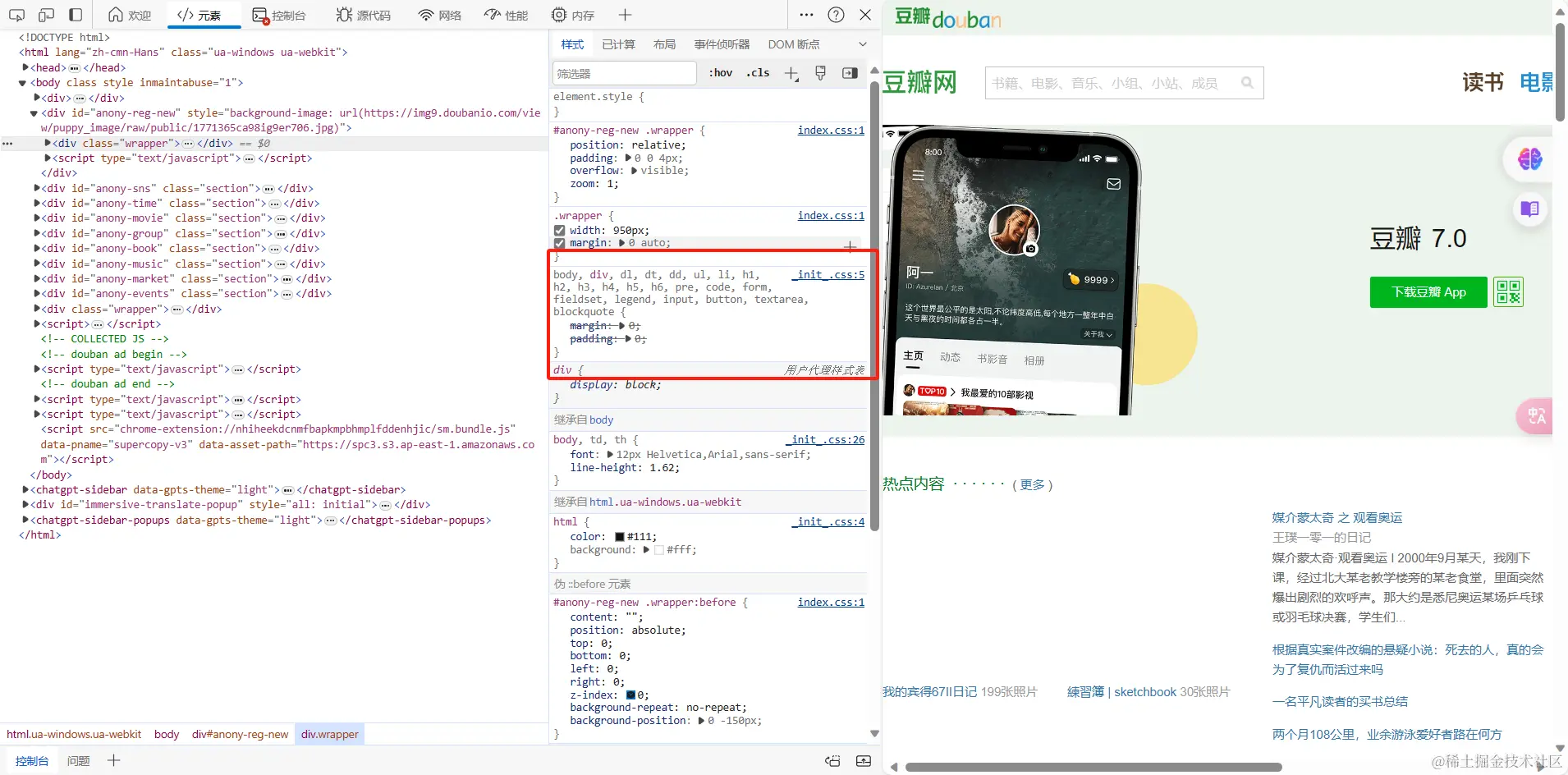The width and height of the screenshot is (1568, 775).
Task: Collapse the body element node
Action: [22, 83]
